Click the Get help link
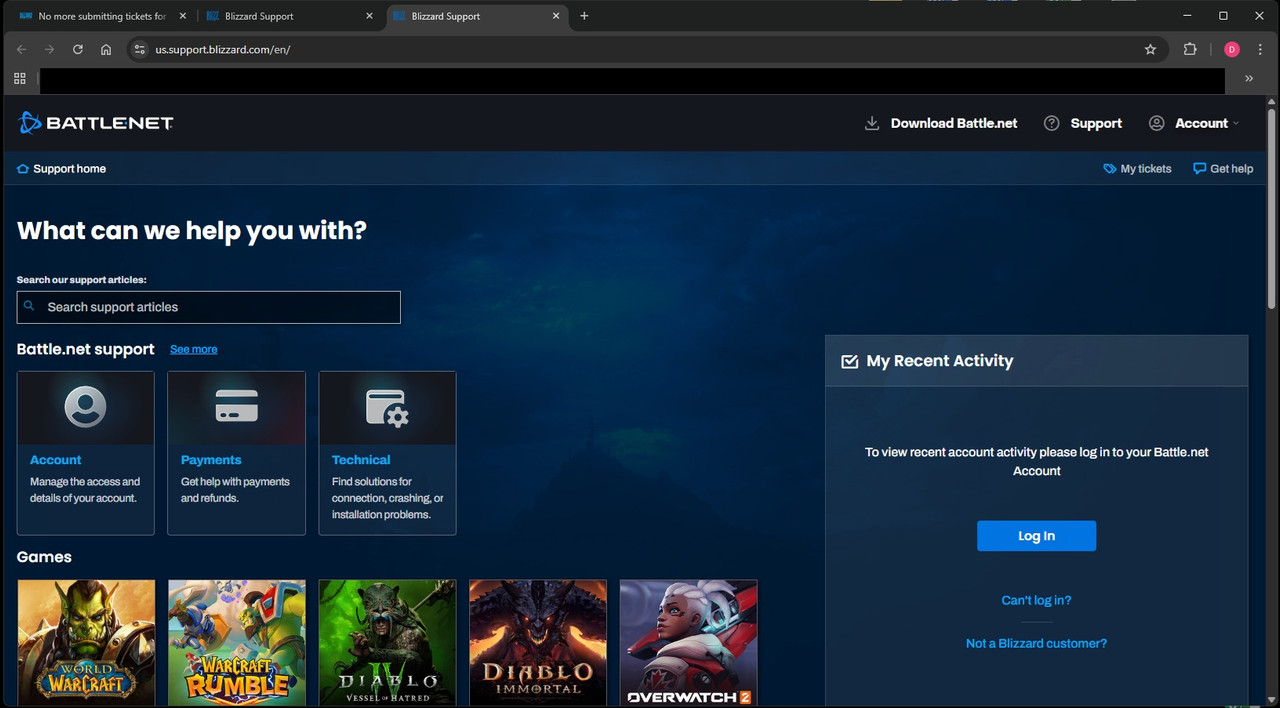 pos(1231,169)
